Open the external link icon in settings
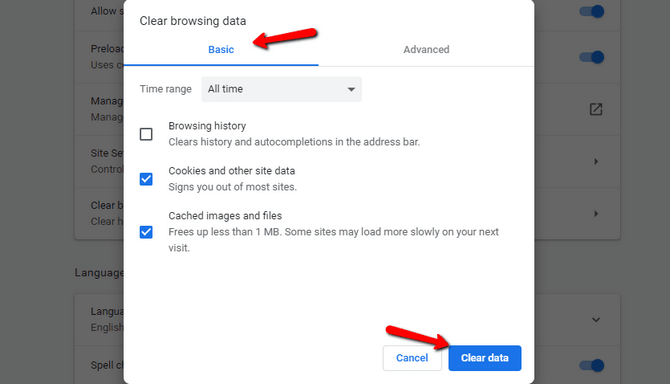This screenshot has width=670, height=384. (x=596, y=109)
